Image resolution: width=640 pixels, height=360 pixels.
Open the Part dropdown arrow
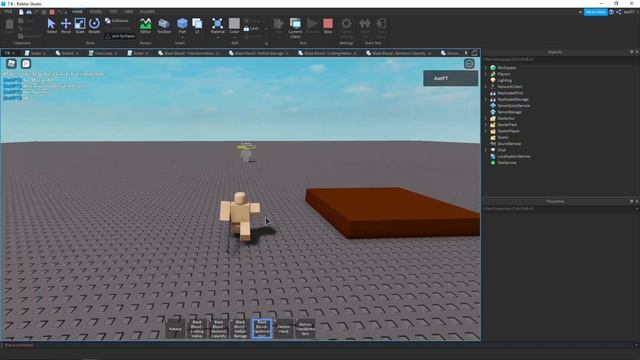[x=182, y=37]
